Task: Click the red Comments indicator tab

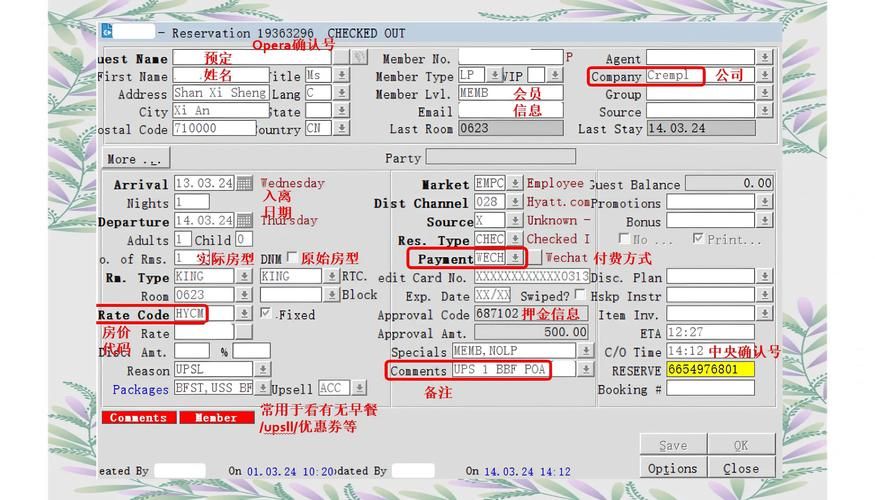Action: tap(138, 417)
